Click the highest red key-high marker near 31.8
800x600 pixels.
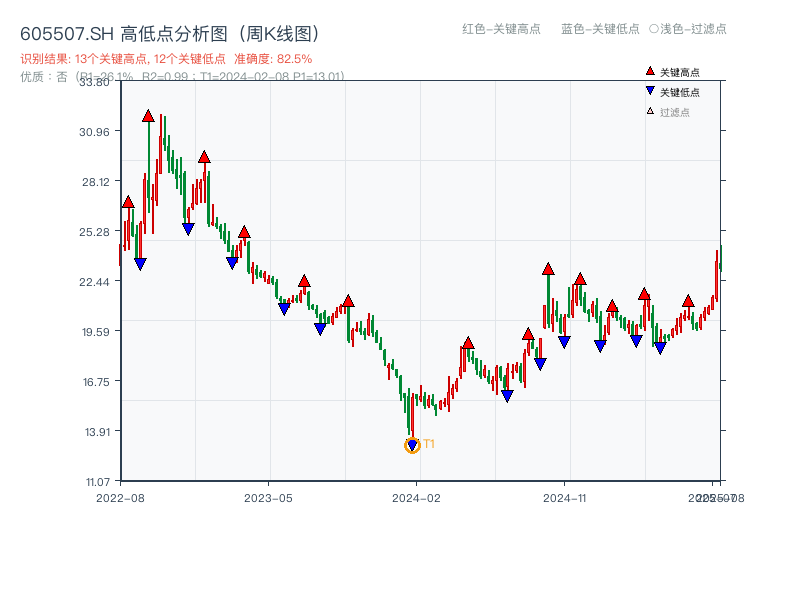click(148, 116)
